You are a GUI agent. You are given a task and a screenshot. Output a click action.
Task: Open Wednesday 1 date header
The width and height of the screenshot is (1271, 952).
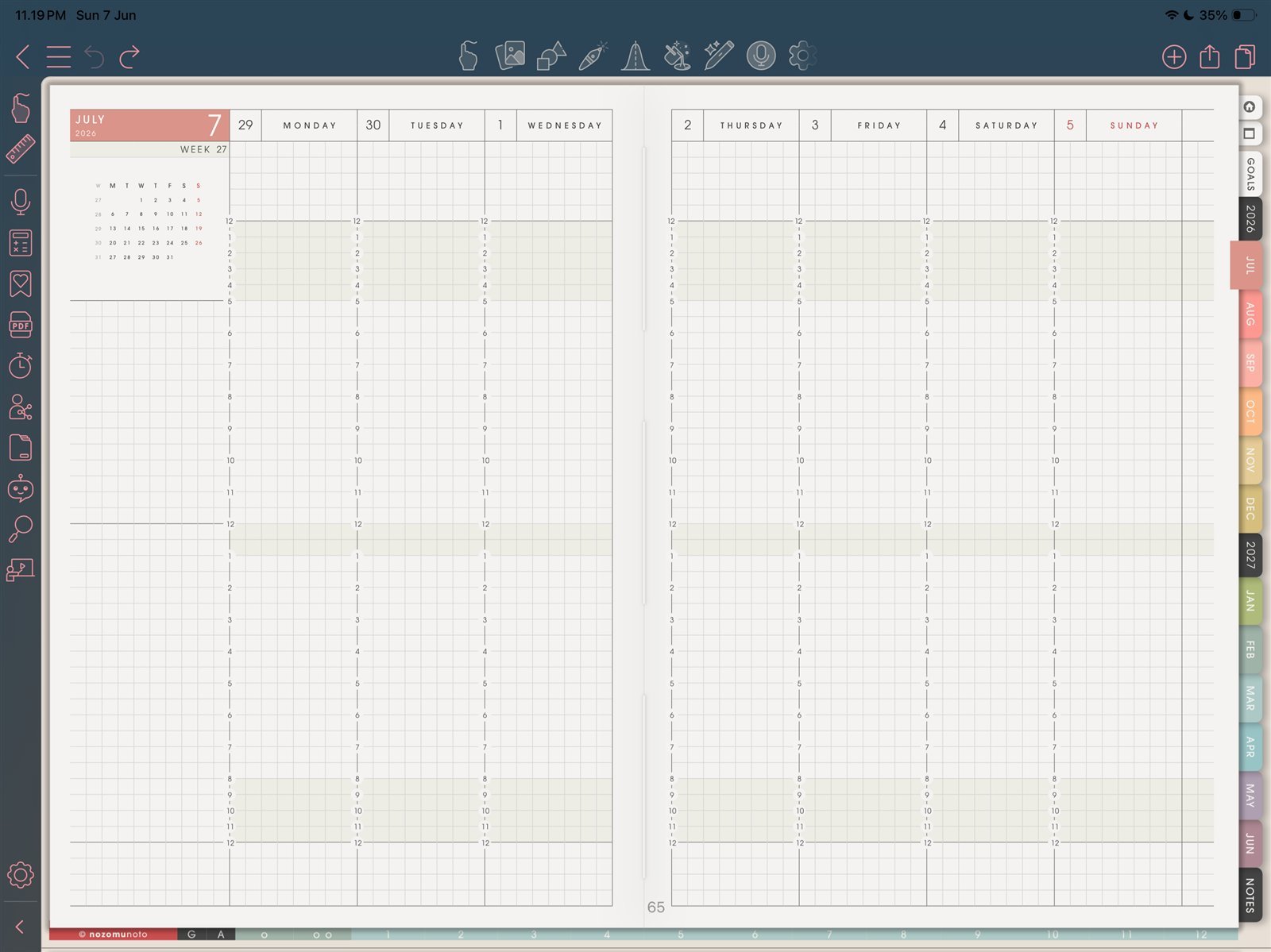[x=549, y=125]
